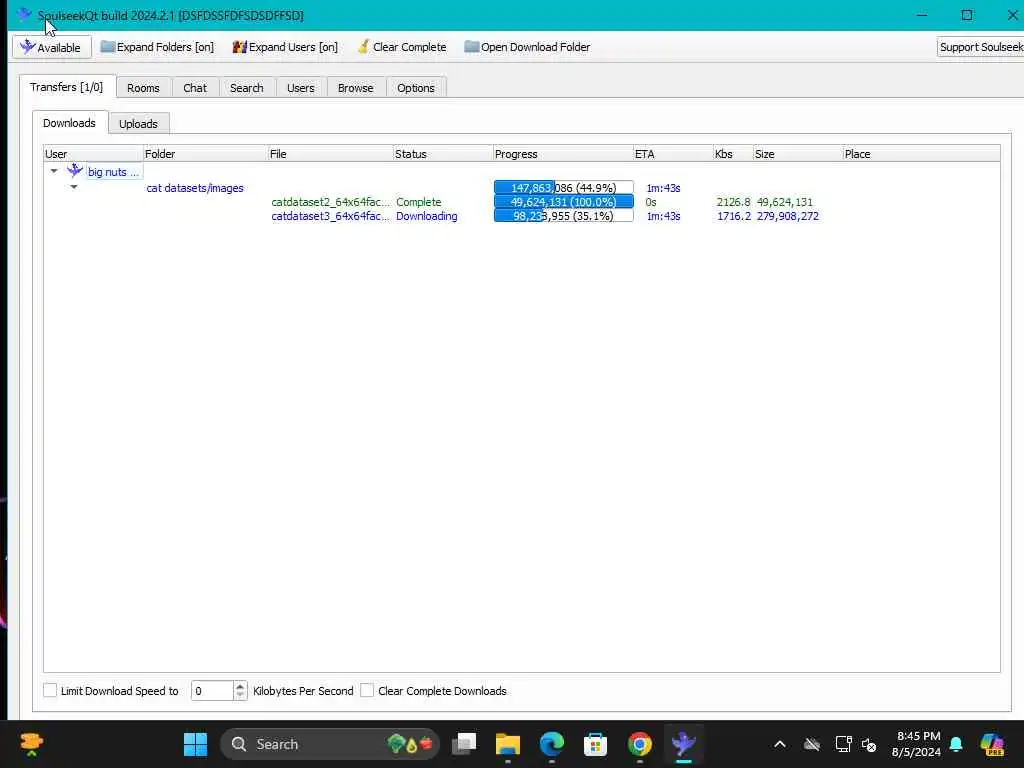This screenshot has width=1024, height=768.
Task: Select the Transfers [1/0] tab
Action: [67, 86]
